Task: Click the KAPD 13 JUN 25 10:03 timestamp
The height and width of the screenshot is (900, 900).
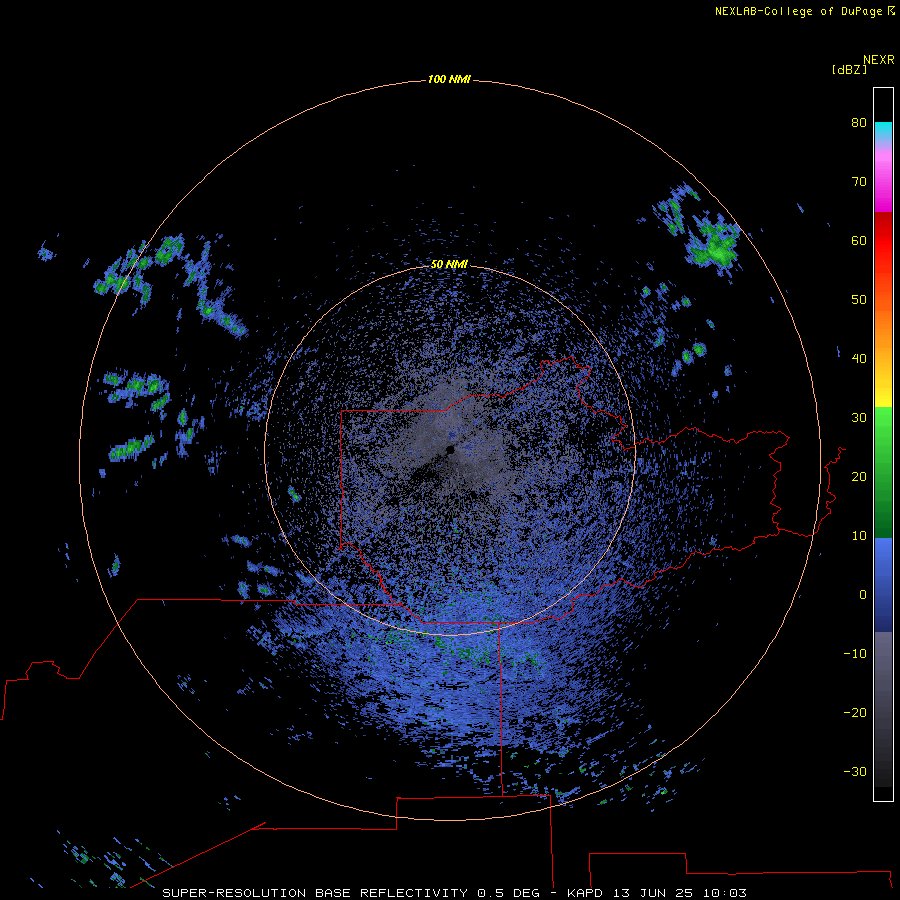Action: 657,893
